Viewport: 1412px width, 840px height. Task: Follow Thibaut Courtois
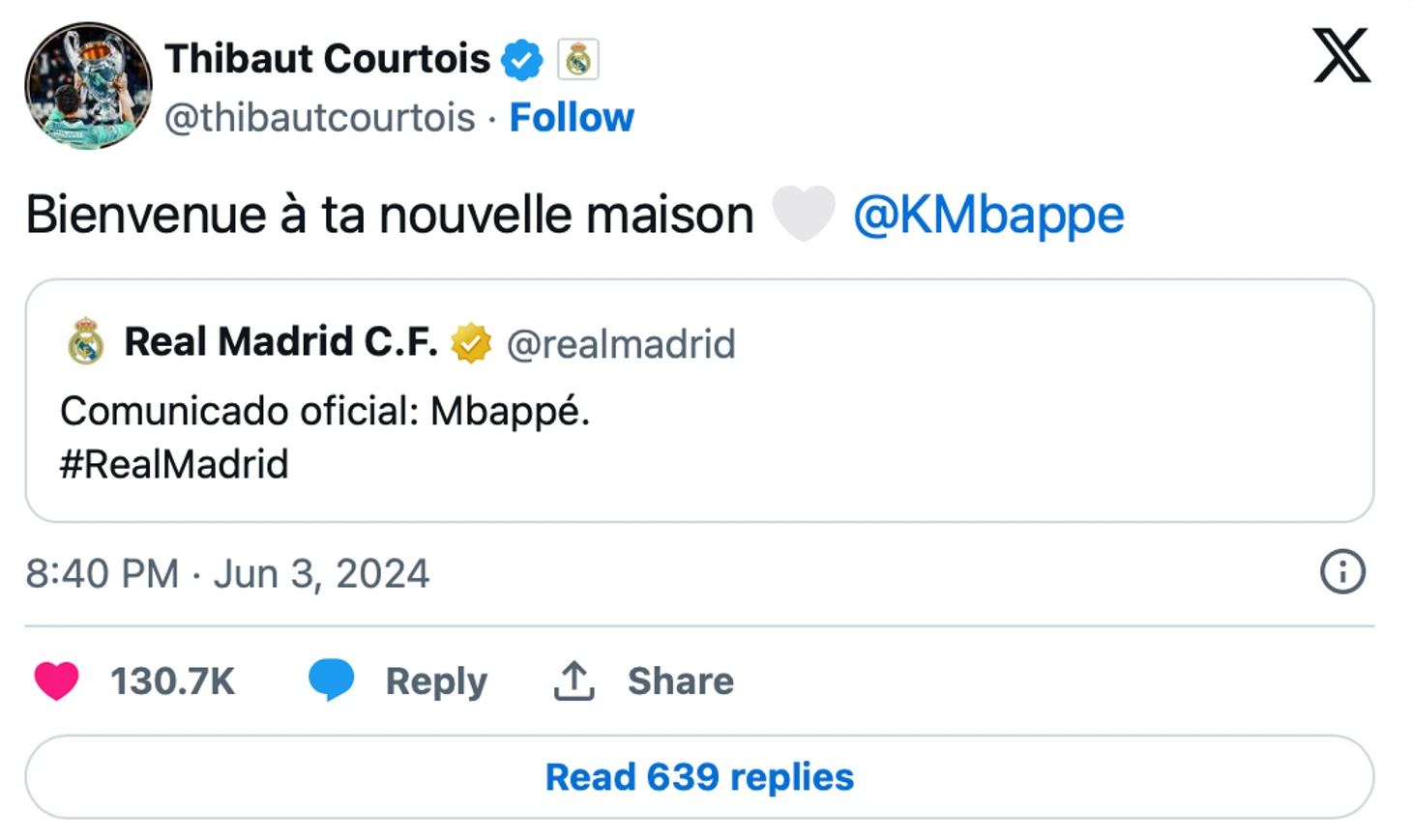[x=572, y=118]
